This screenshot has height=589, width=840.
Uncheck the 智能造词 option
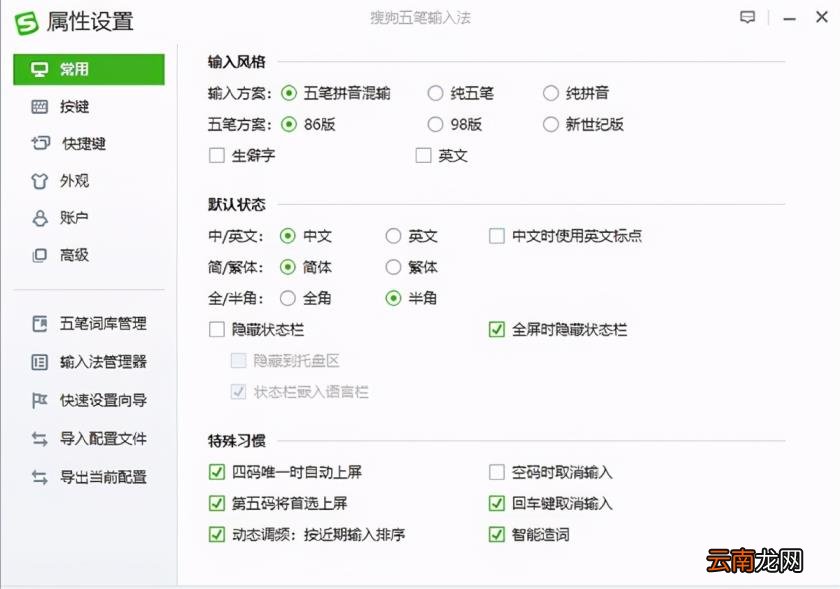pos(497,534)
